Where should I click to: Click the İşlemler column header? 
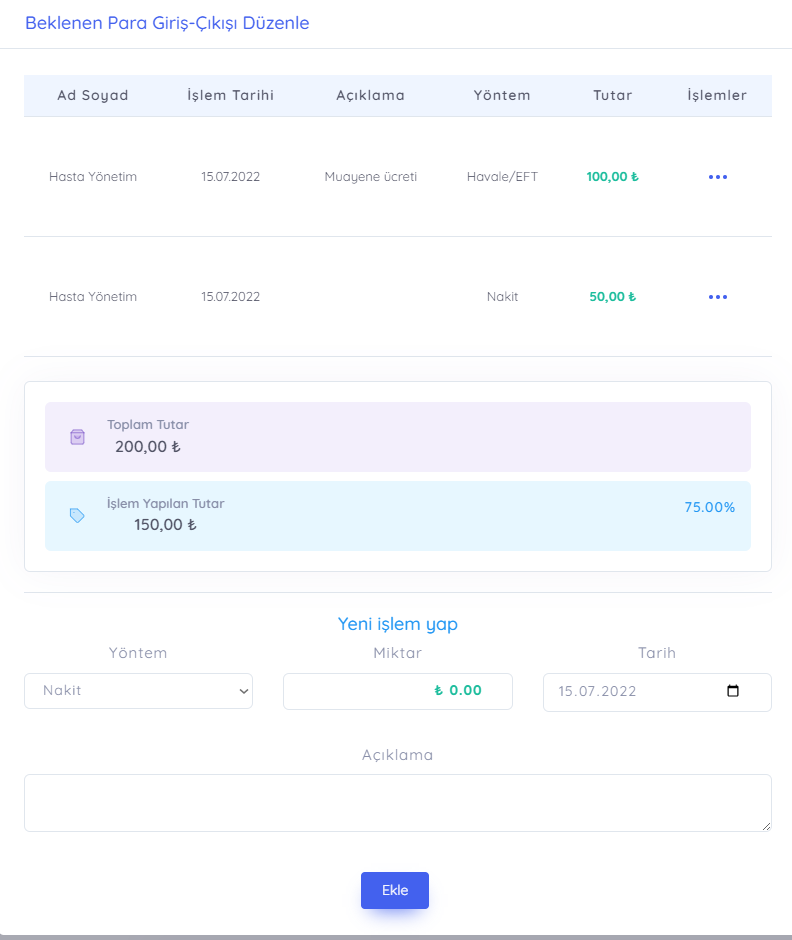point(717,96)
